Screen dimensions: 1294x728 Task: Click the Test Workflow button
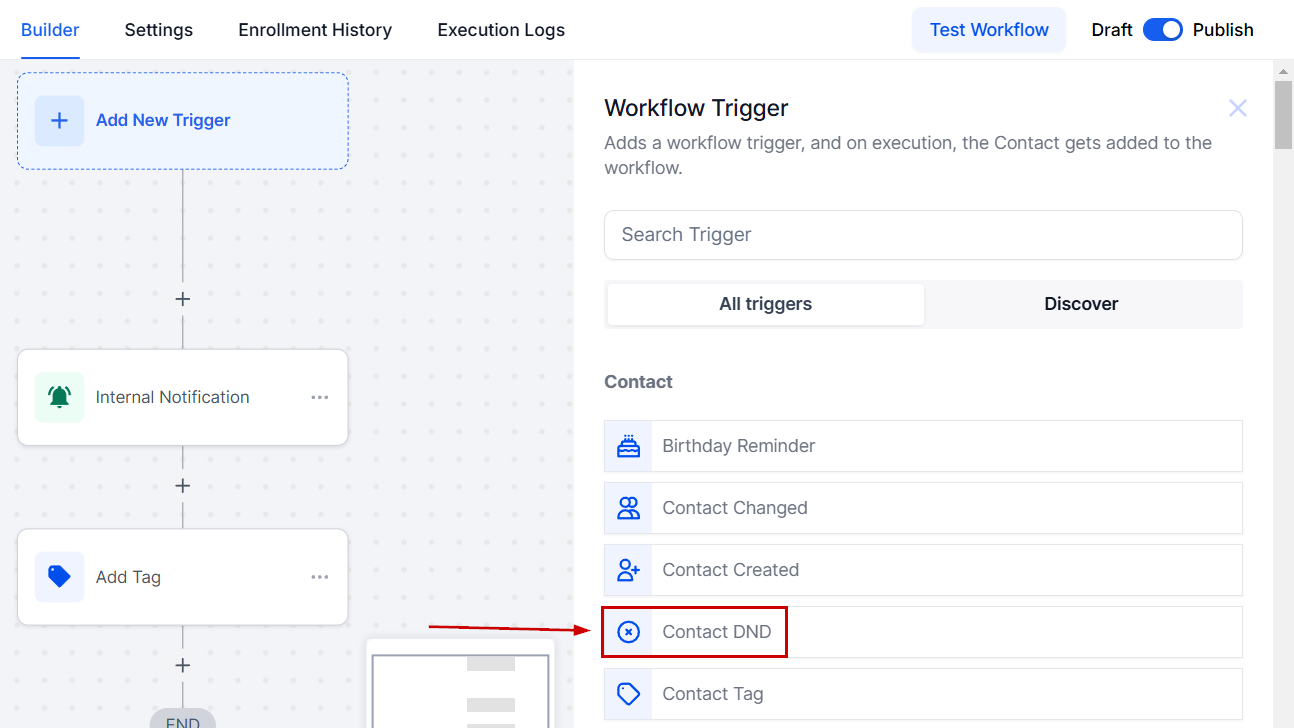coord(989,30)
